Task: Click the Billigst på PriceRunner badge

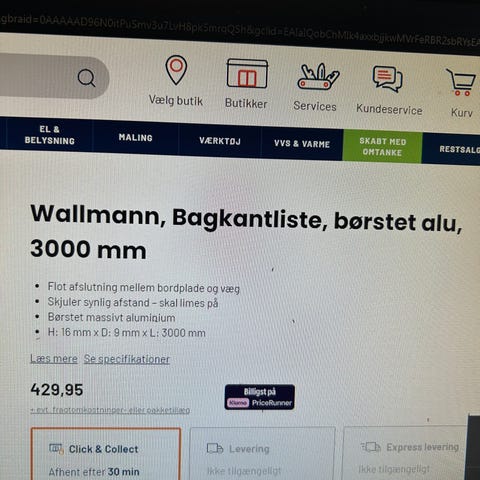Action: point(260,397)
